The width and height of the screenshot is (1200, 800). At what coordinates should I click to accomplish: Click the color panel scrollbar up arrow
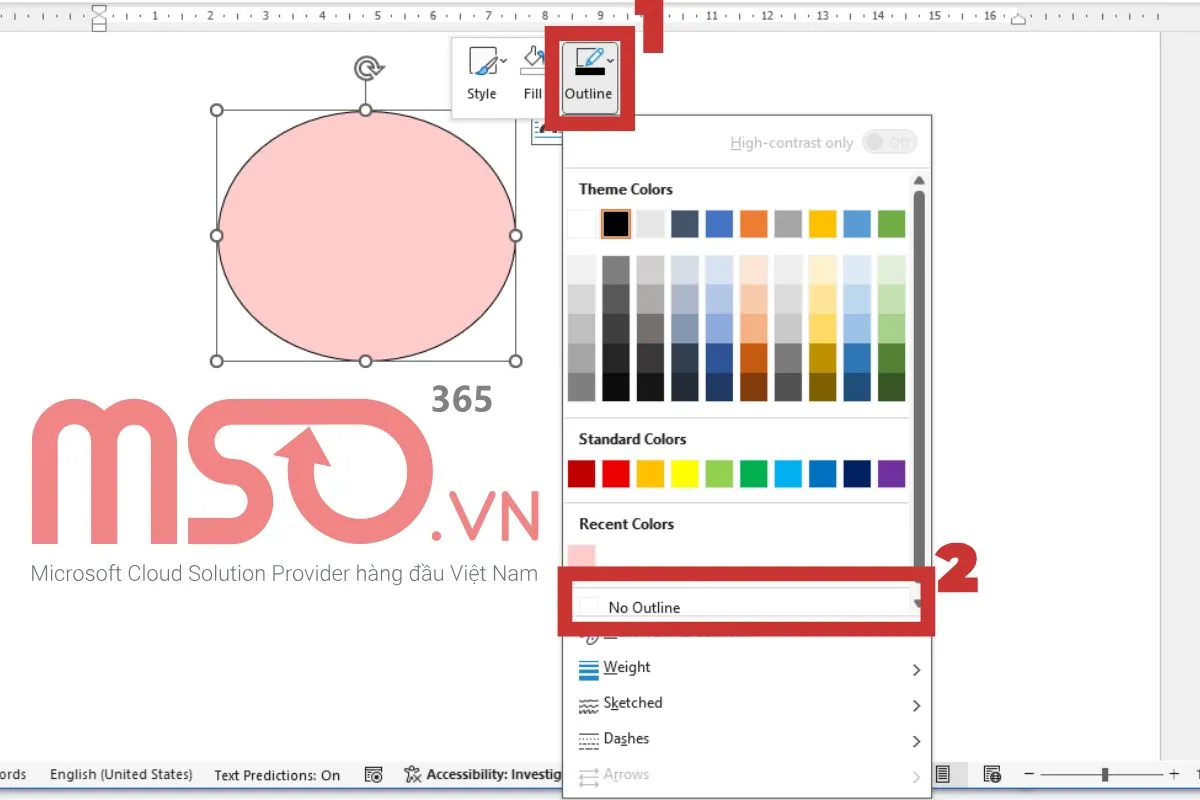(x=918, y=181)
